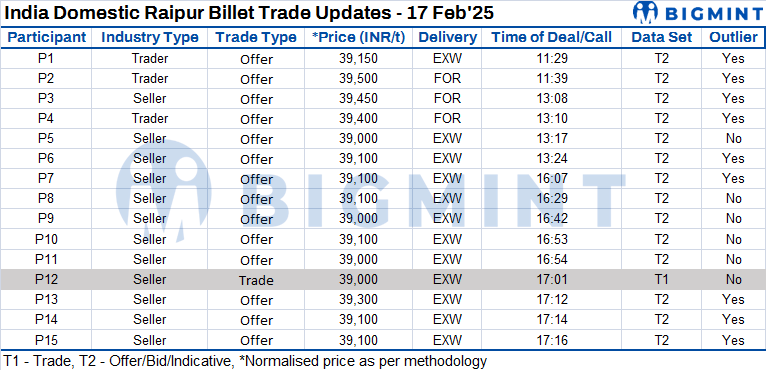Click the BigMint logo icon at top right
Screen dimensions: 771x379
tap(645, 11)
